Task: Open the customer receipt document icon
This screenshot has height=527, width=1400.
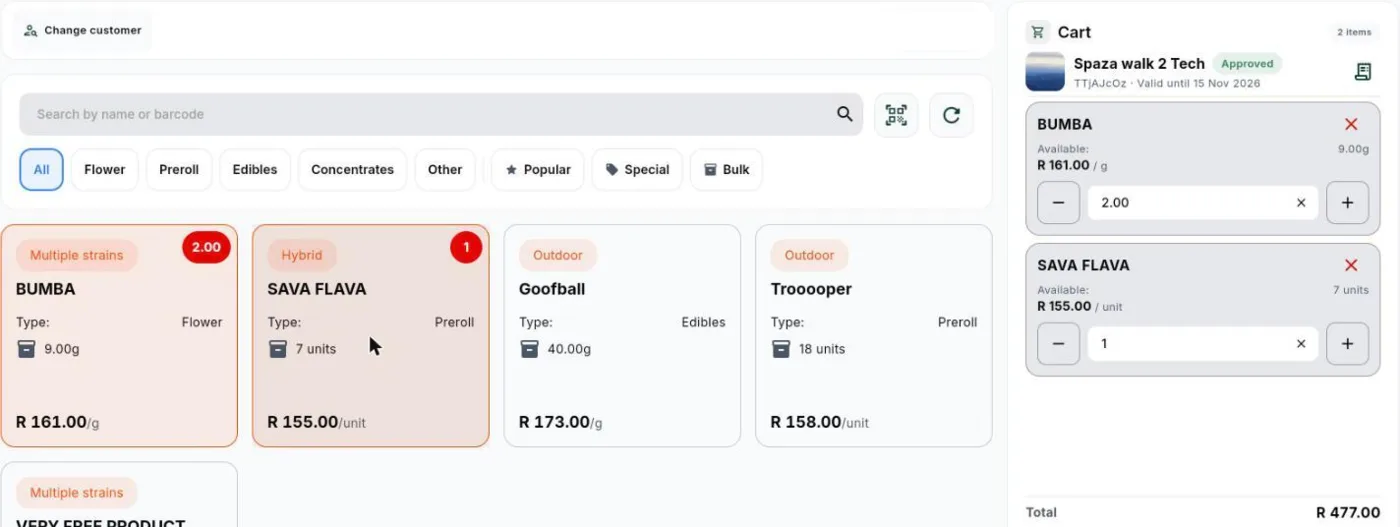Action: coord(1362,72)
